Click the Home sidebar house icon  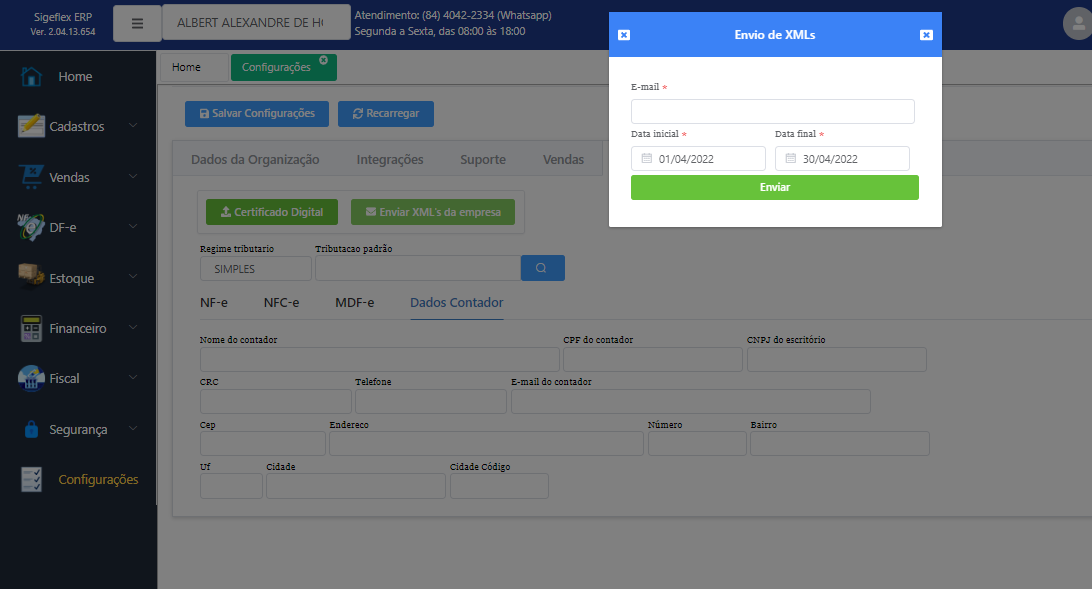(x=32, y=77)
